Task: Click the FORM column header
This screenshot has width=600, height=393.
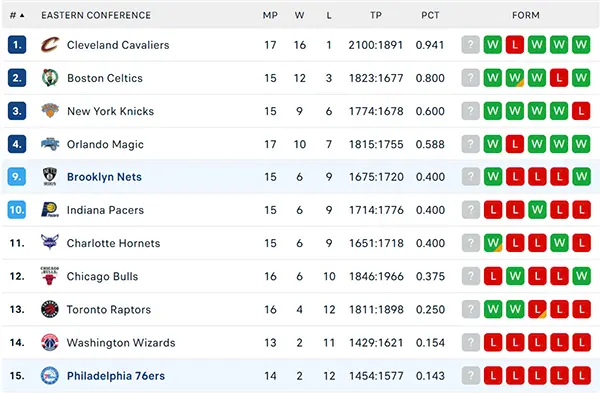Action: click(526, 15)
